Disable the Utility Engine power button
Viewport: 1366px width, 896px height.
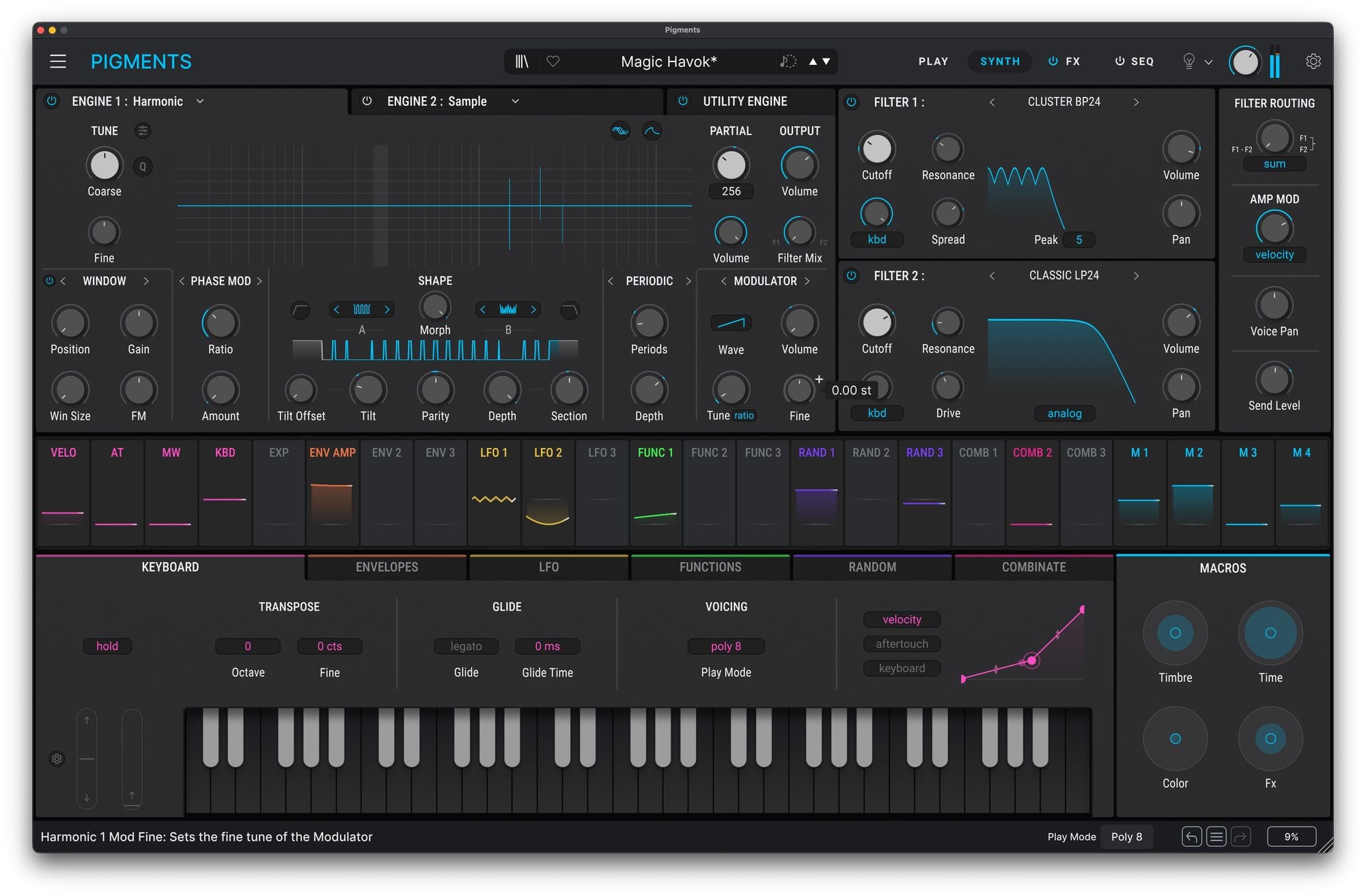[x=682, y=101]
